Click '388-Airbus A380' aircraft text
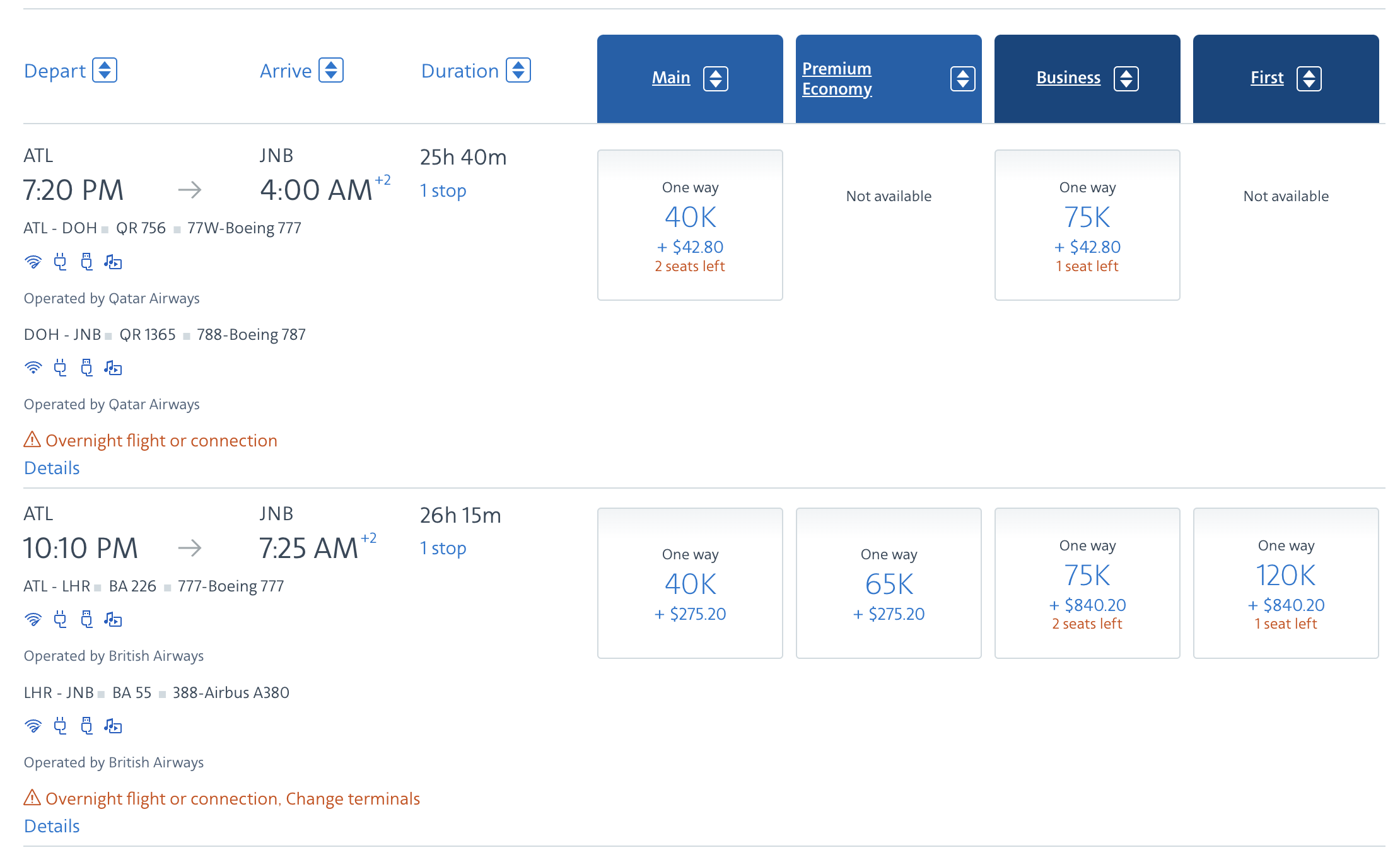Image resolution: width=1400 pixels, height=855 pixels. click(231, 692)
